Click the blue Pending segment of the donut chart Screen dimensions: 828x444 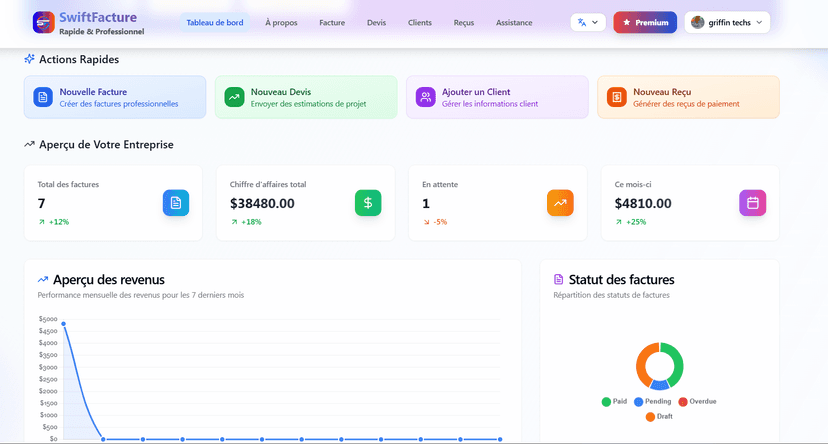(659, 385)
